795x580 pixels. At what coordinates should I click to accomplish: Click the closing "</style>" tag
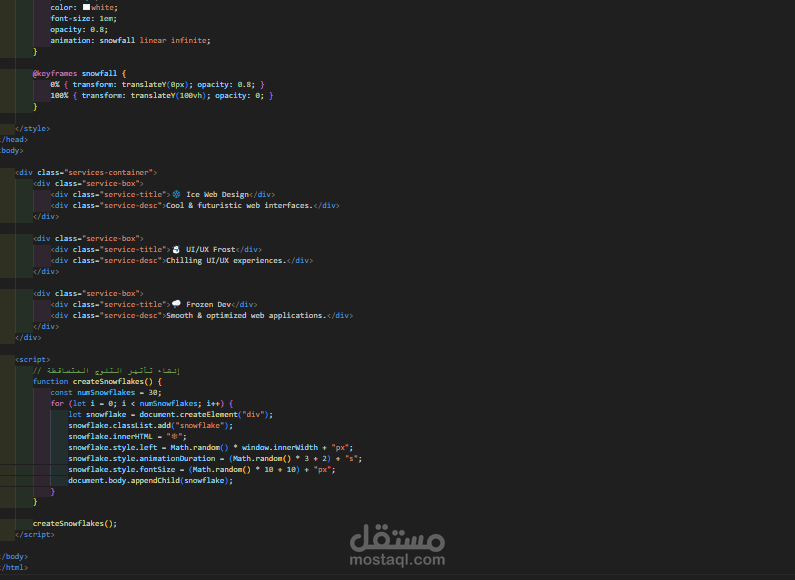pyautogui.click(x=32, y=129)
